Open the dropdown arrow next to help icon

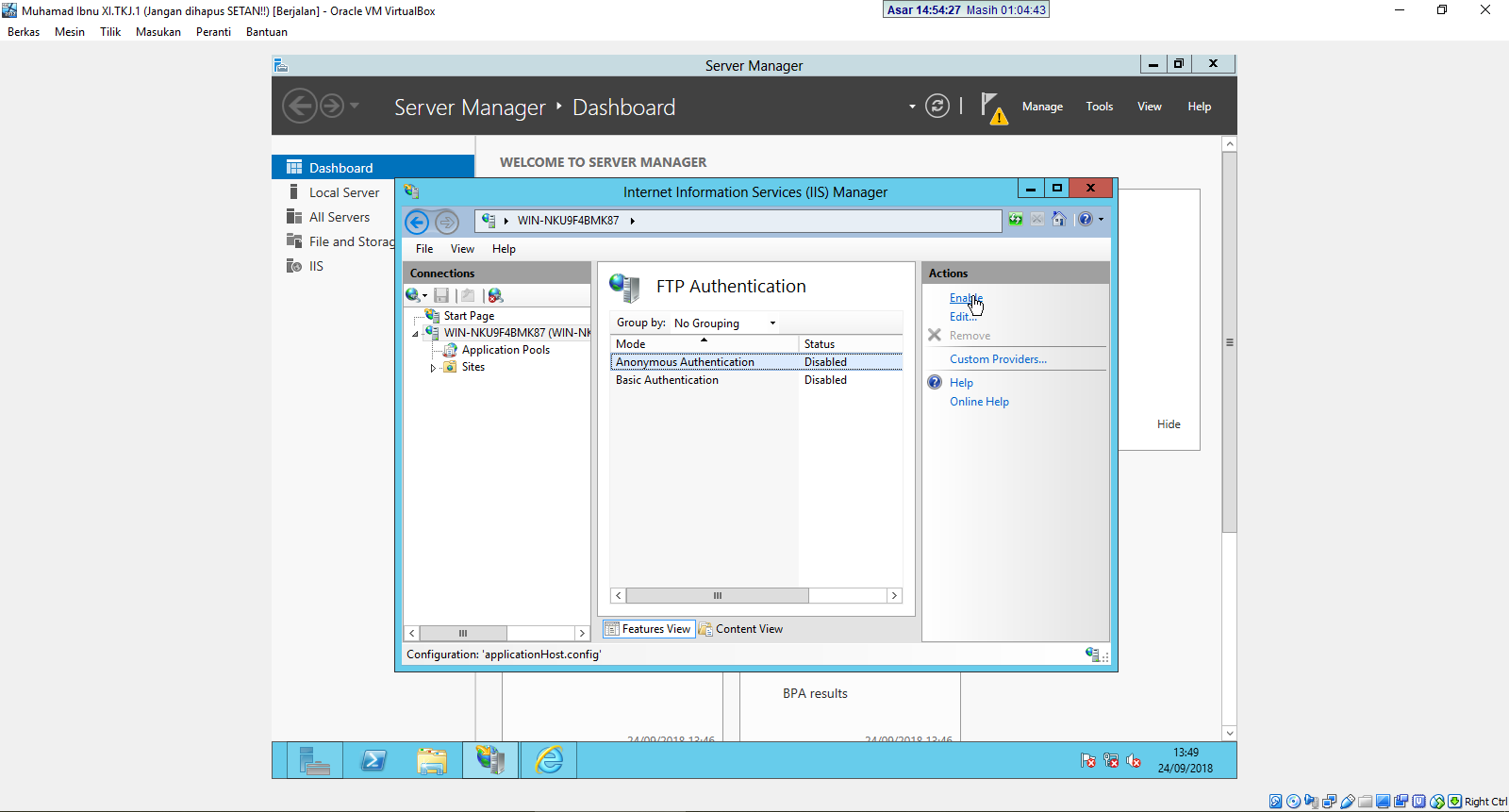(x=1101, y=219)
